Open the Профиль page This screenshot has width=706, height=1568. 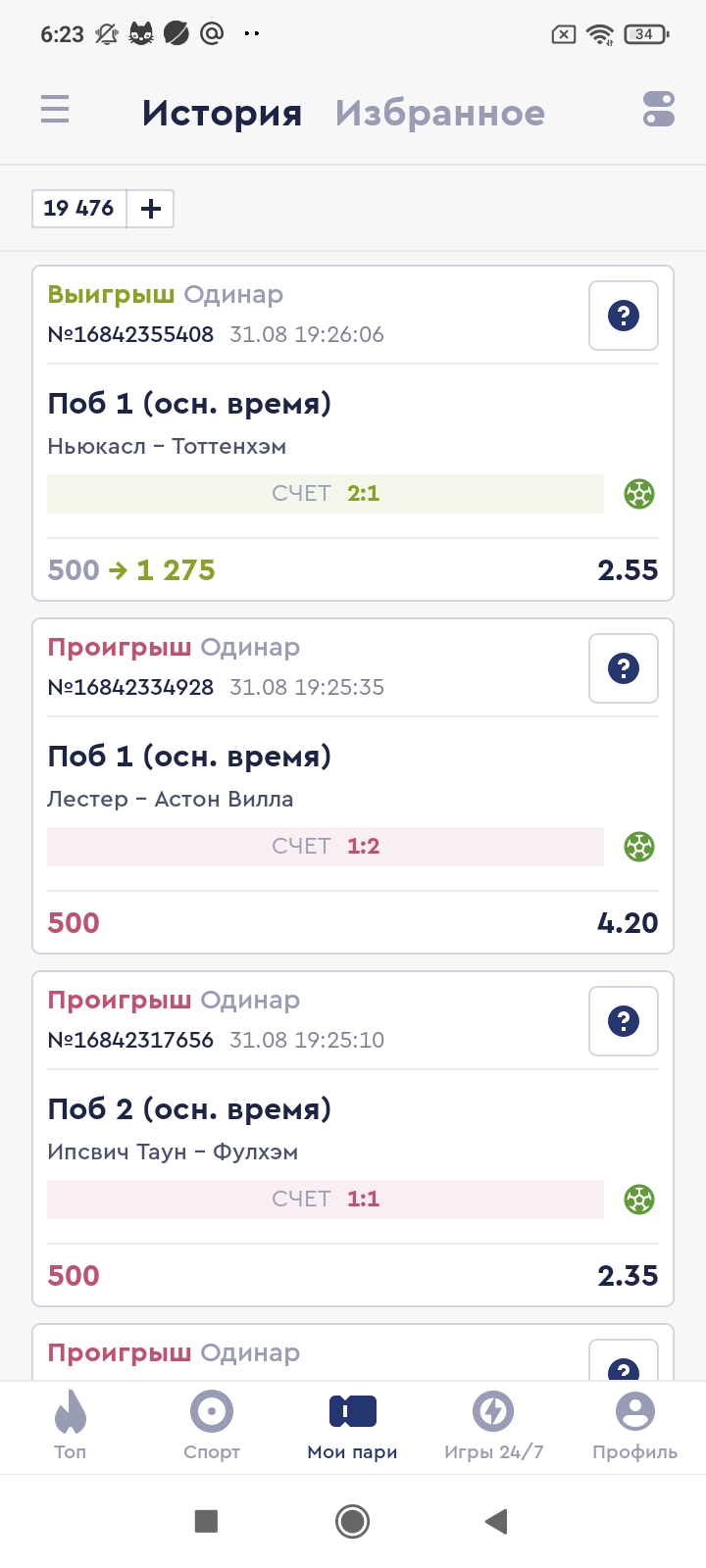point(634,1424)
